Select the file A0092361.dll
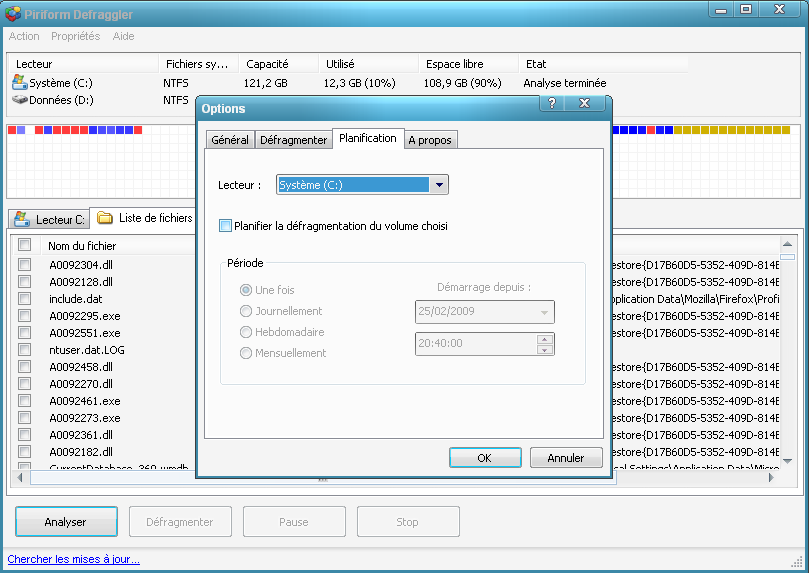 pyautogui.click(x=81, y=435)
